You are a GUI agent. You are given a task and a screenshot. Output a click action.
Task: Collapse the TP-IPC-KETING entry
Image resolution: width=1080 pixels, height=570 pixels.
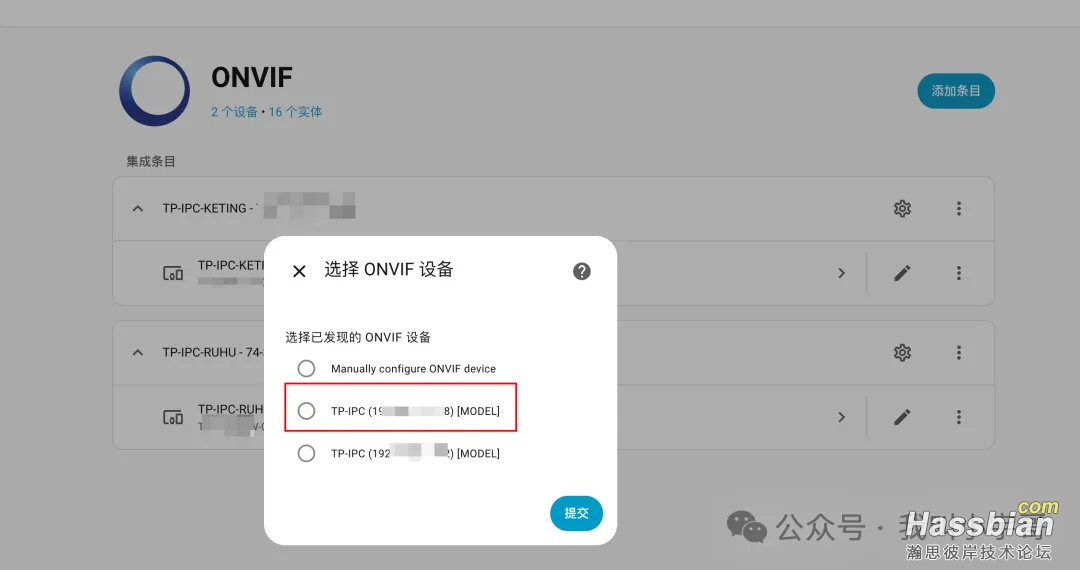click(138, 208)
